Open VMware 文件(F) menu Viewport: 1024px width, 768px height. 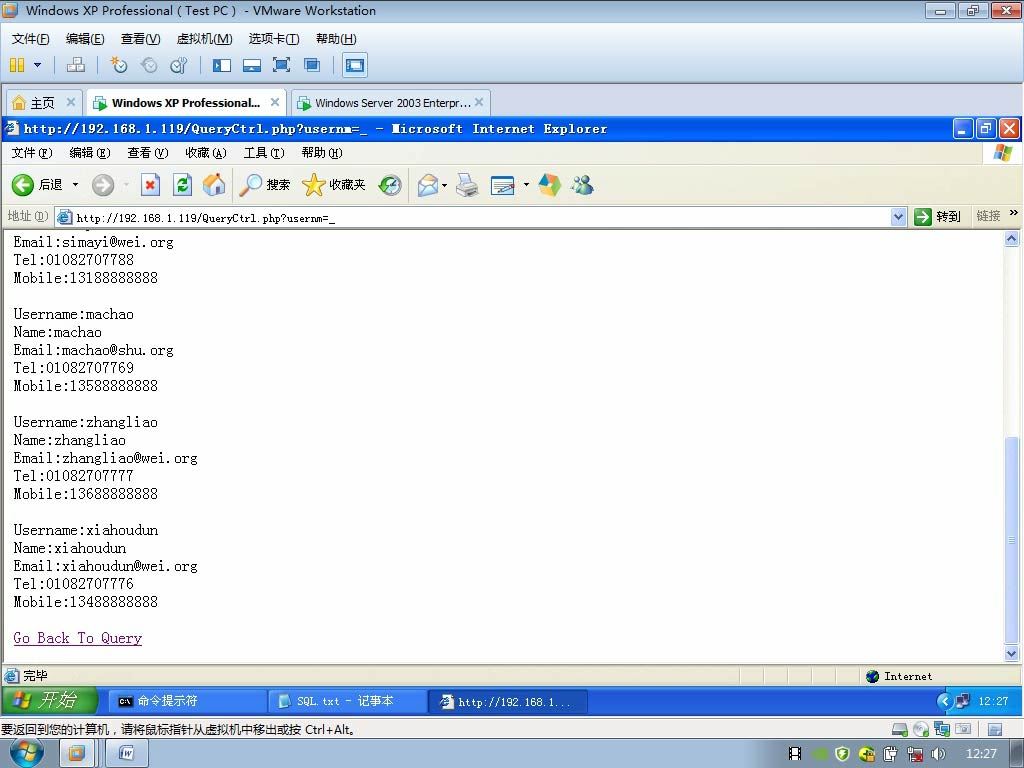(30, 39)
